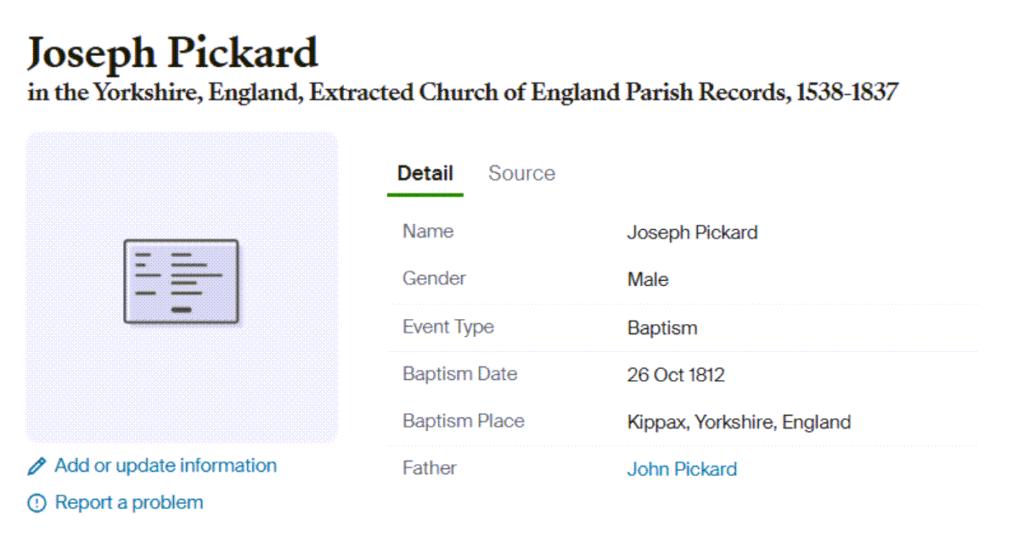Click the Event Type field label
Screen dimensions: 1024x543
pyautogui.click(x=448, y=327)
